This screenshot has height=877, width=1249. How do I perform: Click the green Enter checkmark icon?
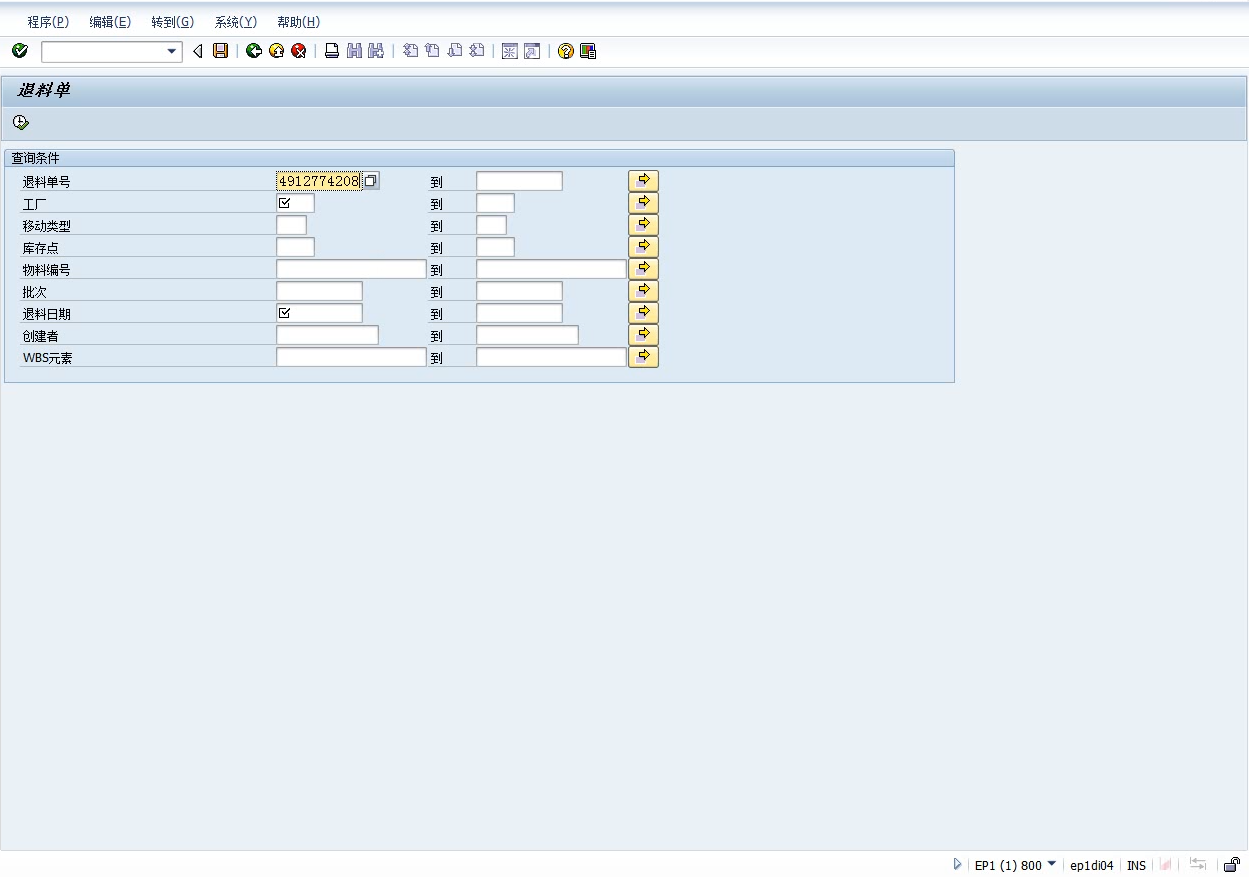(x=20, y=51)
